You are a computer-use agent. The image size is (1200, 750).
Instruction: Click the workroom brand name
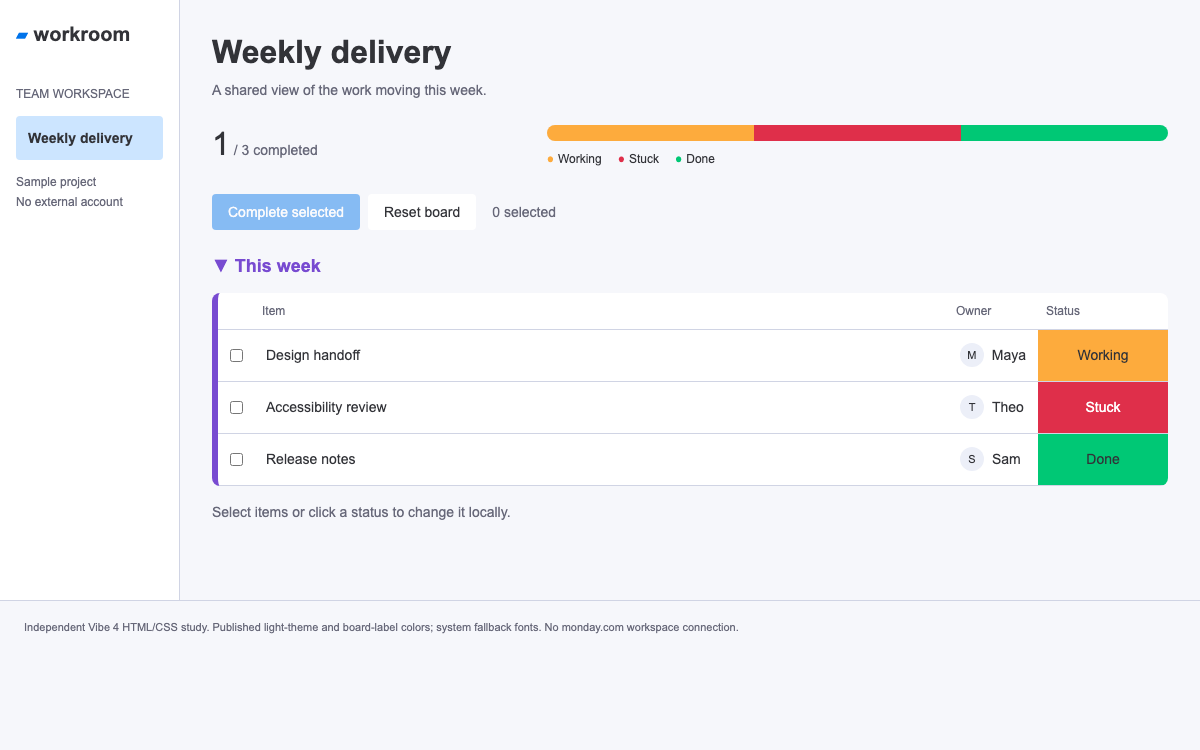point(82,34)
